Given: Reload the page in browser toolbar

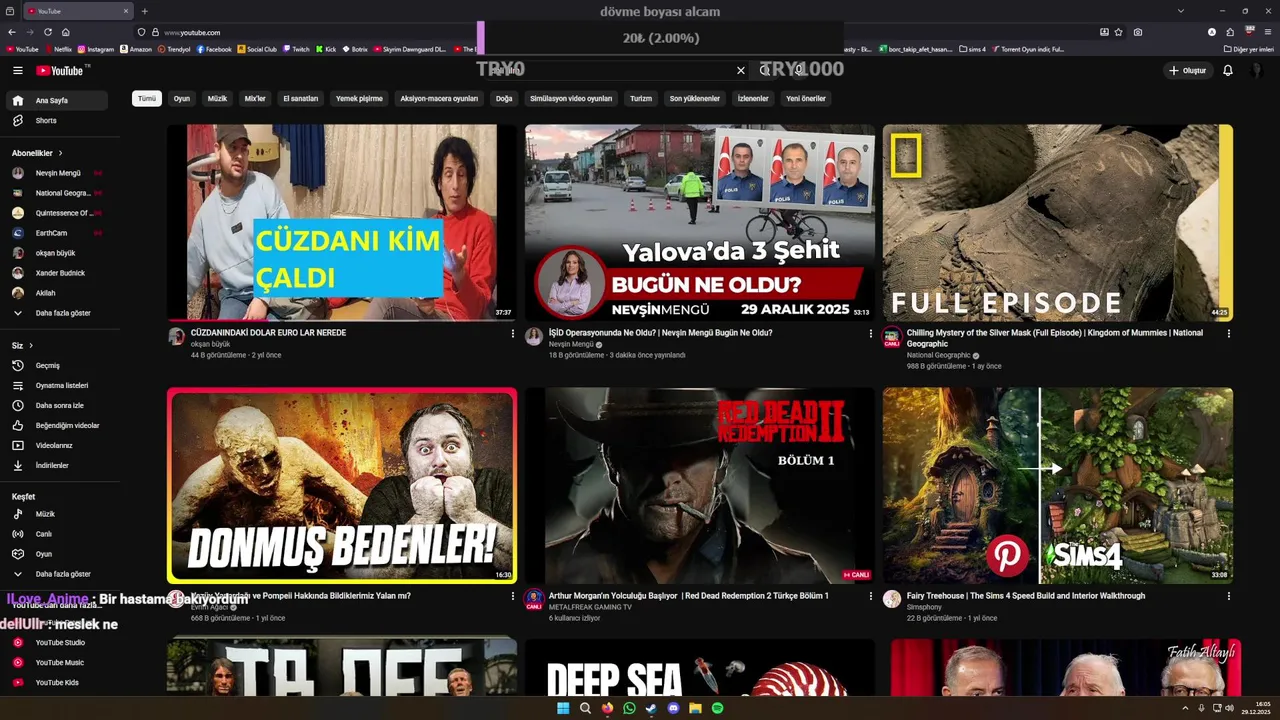Looking at the screenshot, I should point(47,32).
